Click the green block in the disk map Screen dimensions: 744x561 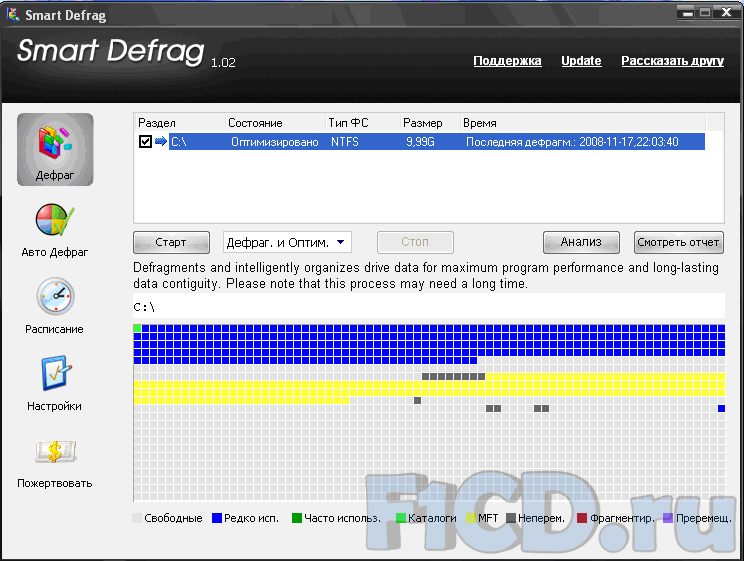click(138, 328)
